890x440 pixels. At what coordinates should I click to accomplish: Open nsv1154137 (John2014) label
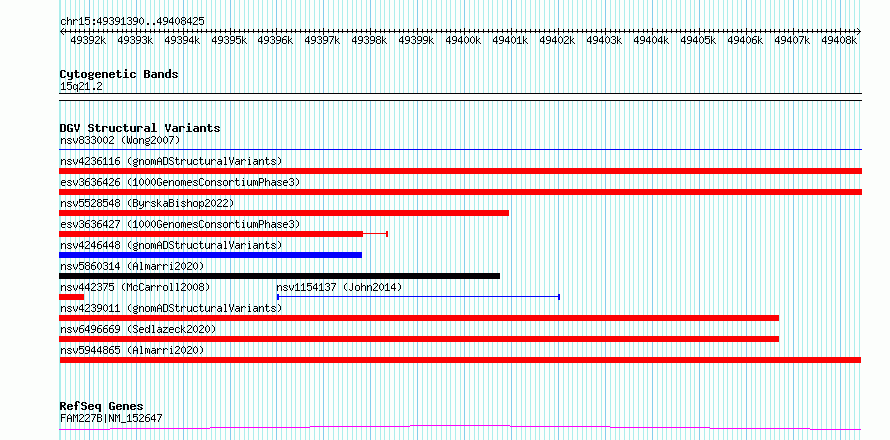coord(339,287)
